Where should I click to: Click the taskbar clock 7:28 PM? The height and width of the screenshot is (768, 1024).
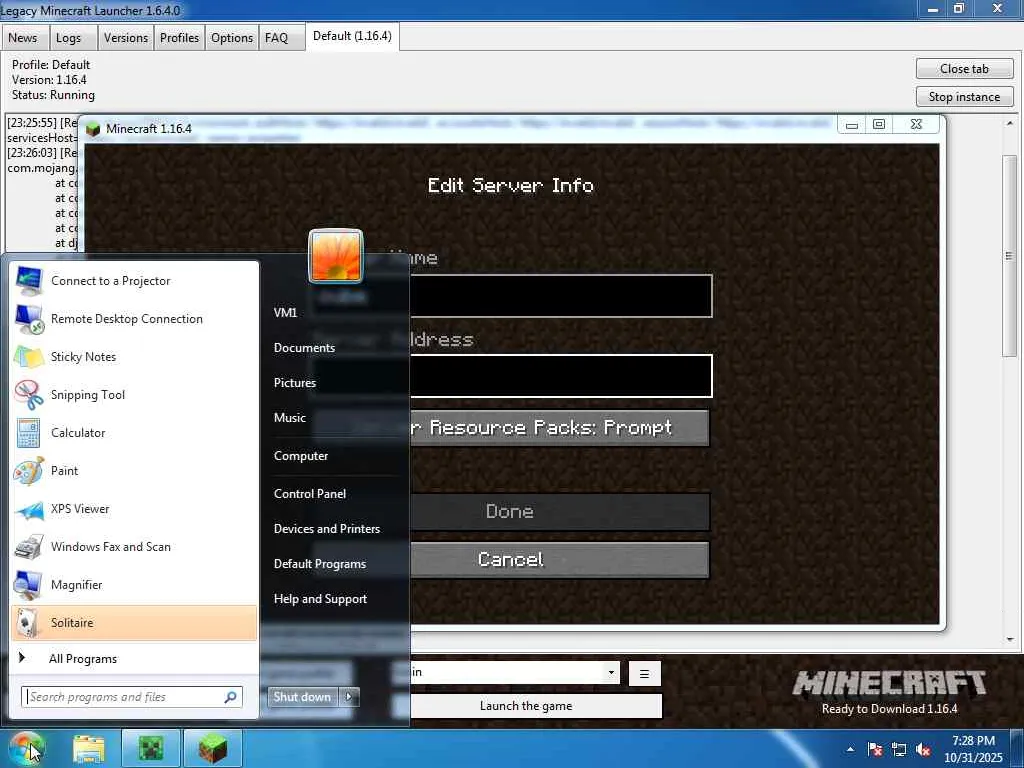point(974,741)
